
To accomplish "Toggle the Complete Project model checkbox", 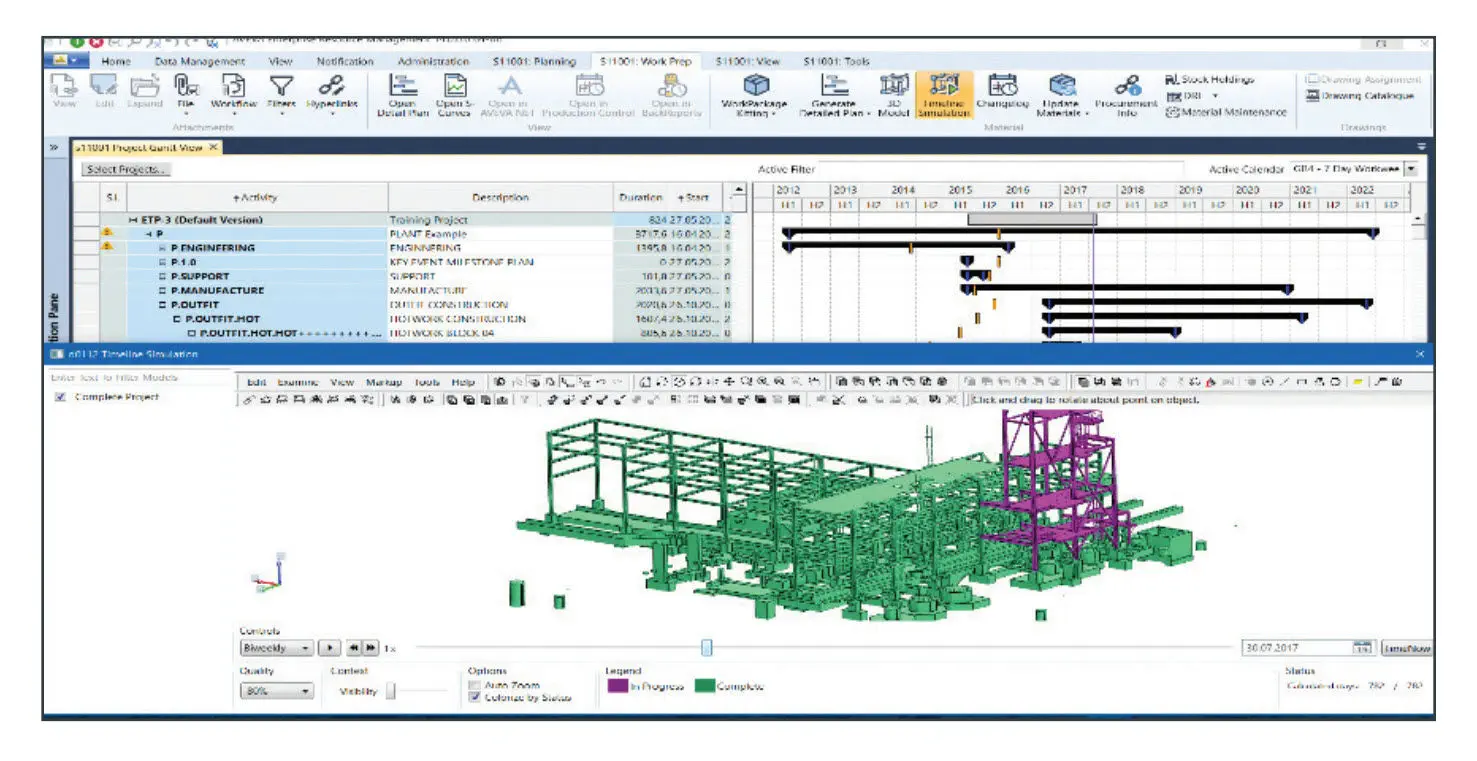I will coord(61,397).
